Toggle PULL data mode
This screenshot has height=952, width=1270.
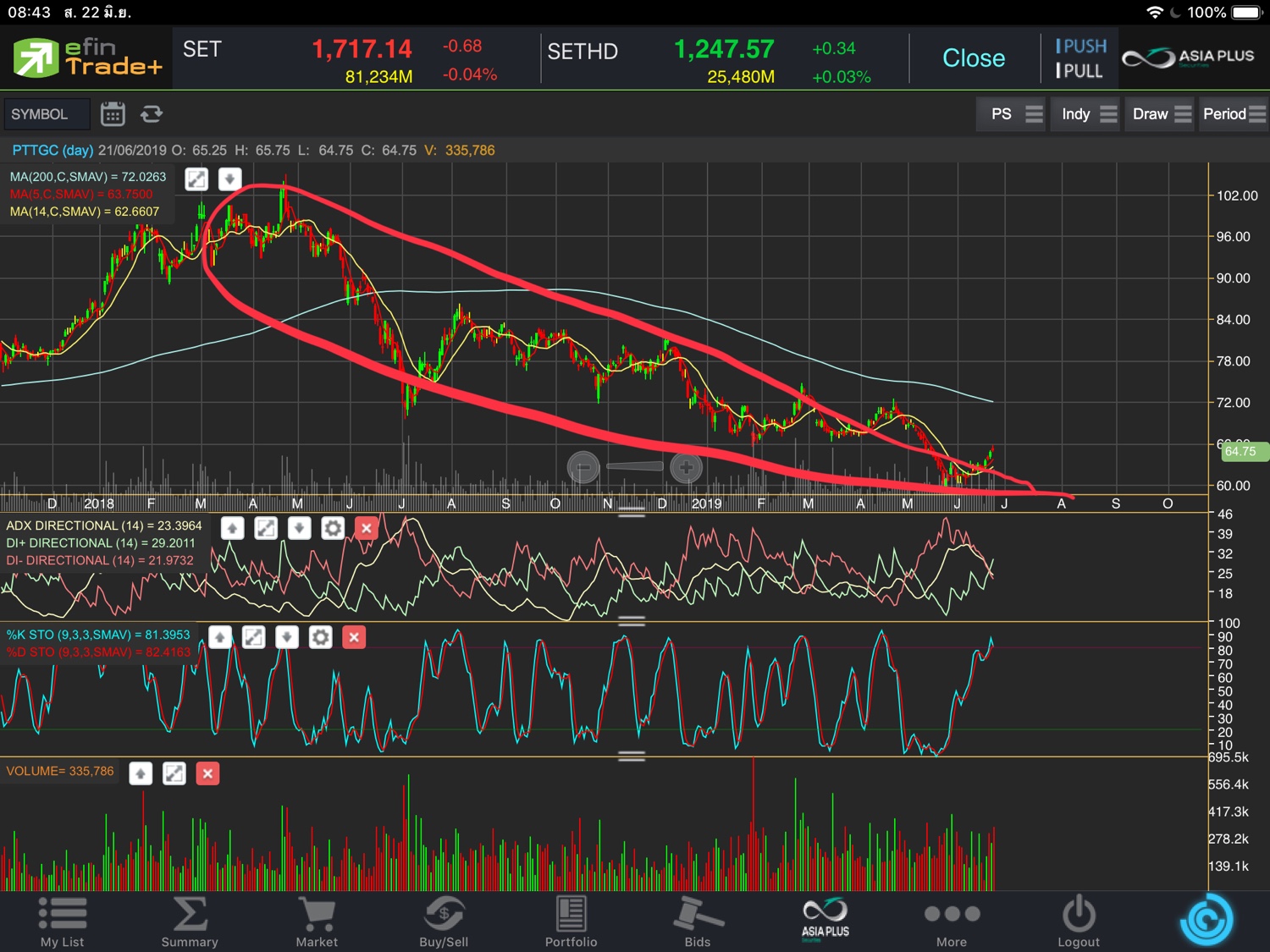(1079, 71)
